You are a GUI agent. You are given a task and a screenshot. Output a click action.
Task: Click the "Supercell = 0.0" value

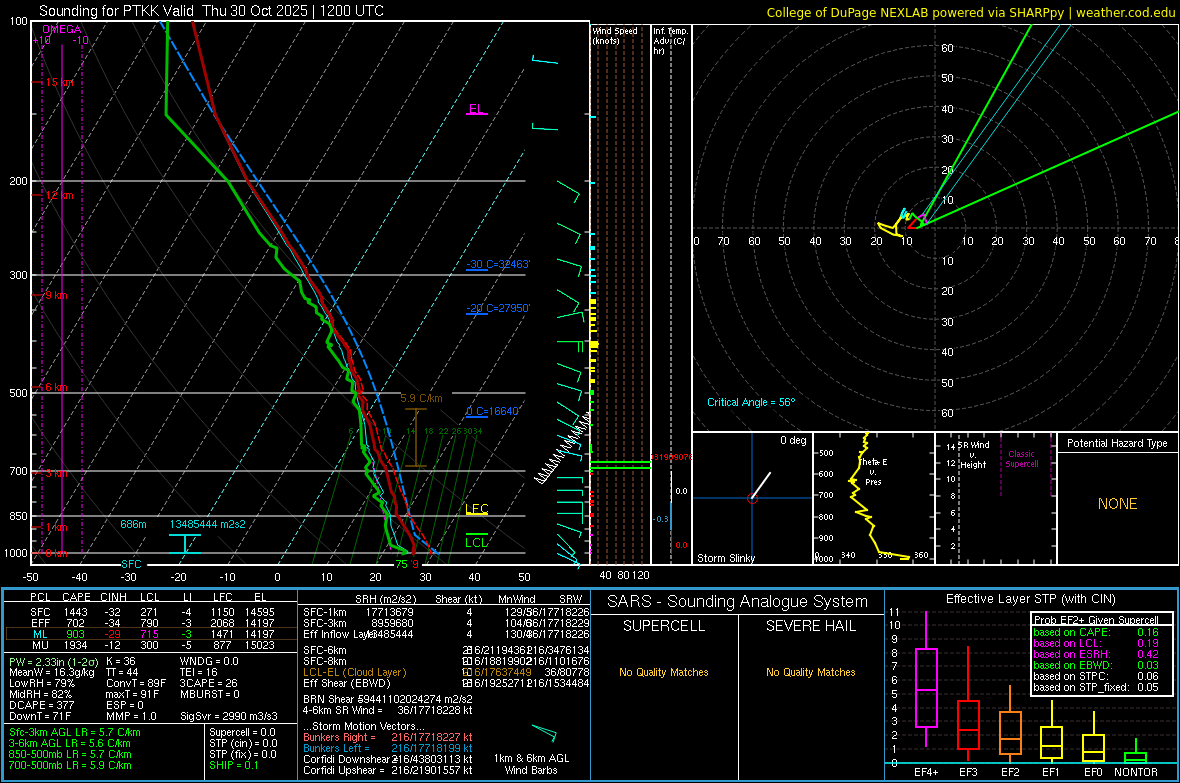pyautogui.click(x=242, y=732)
